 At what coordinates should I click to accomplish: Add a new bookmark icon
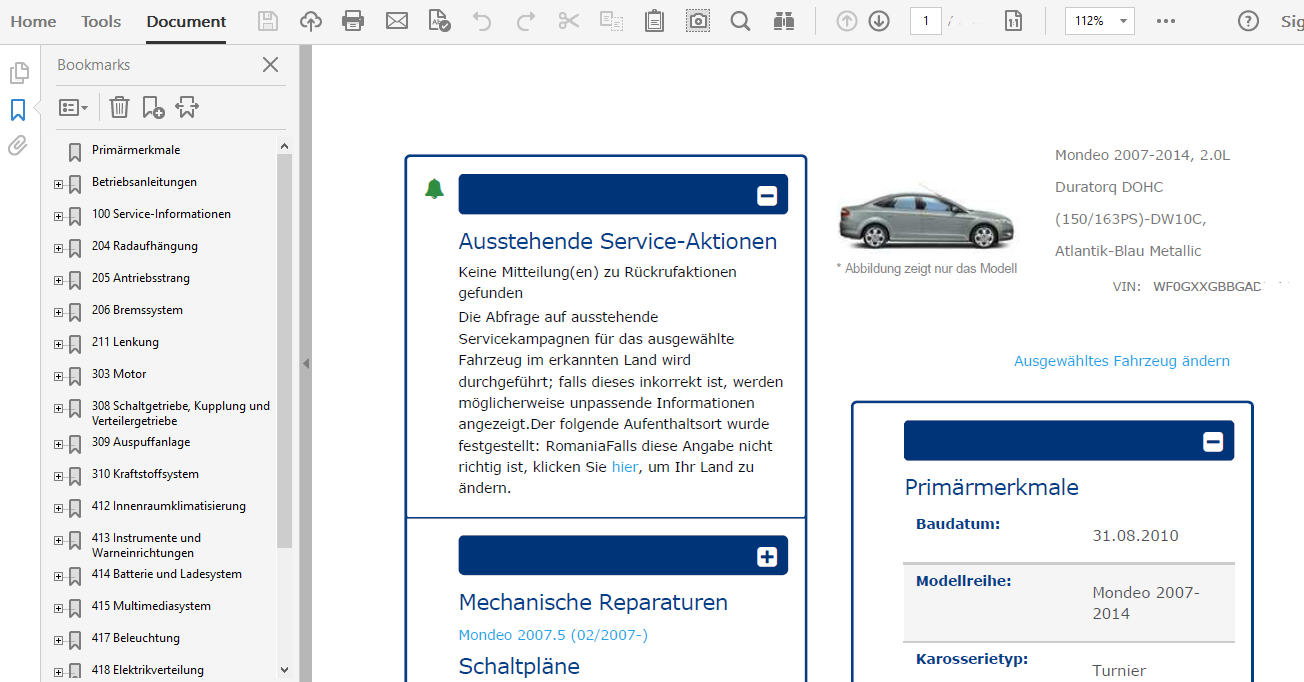(153, 107)
